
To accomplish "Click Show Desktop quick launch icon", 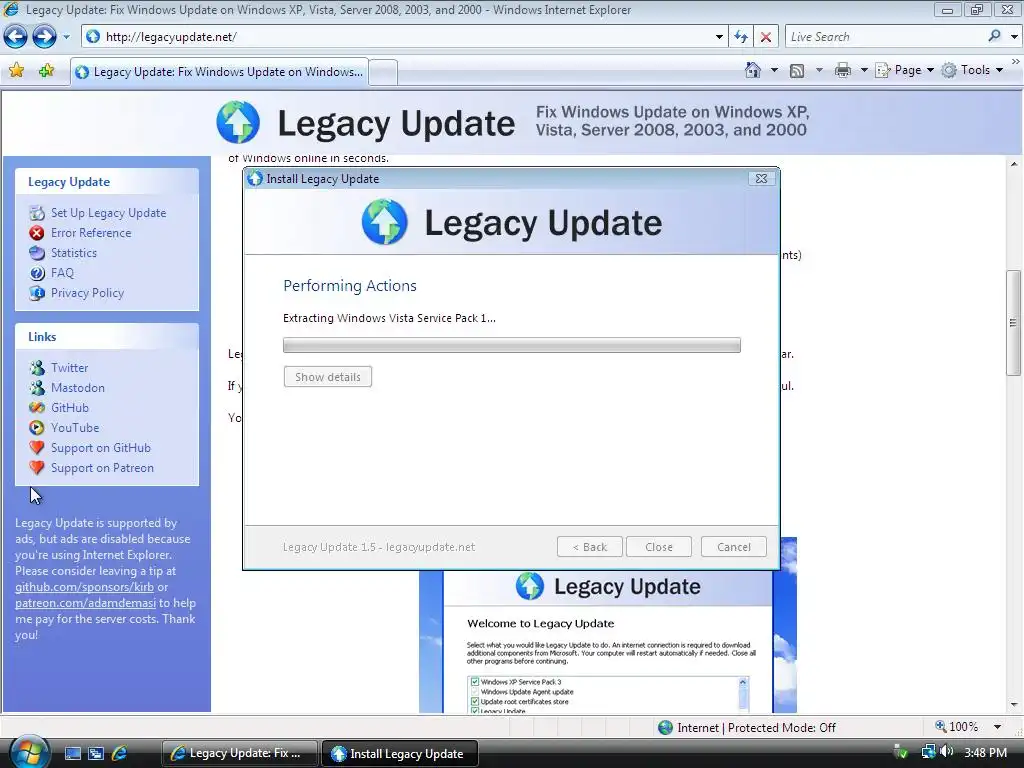I will tap(72, 753).
